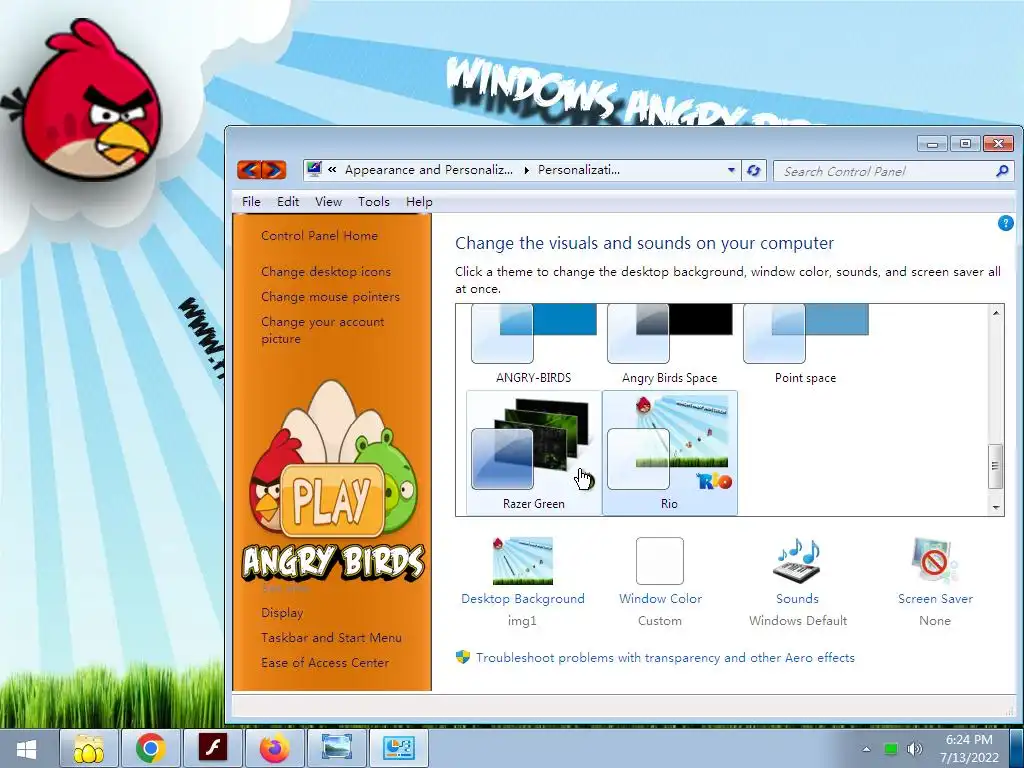The image size is (1024, 768).
Task: Click the theme list scrollbar thumb
Action: [x=996, y=466]
